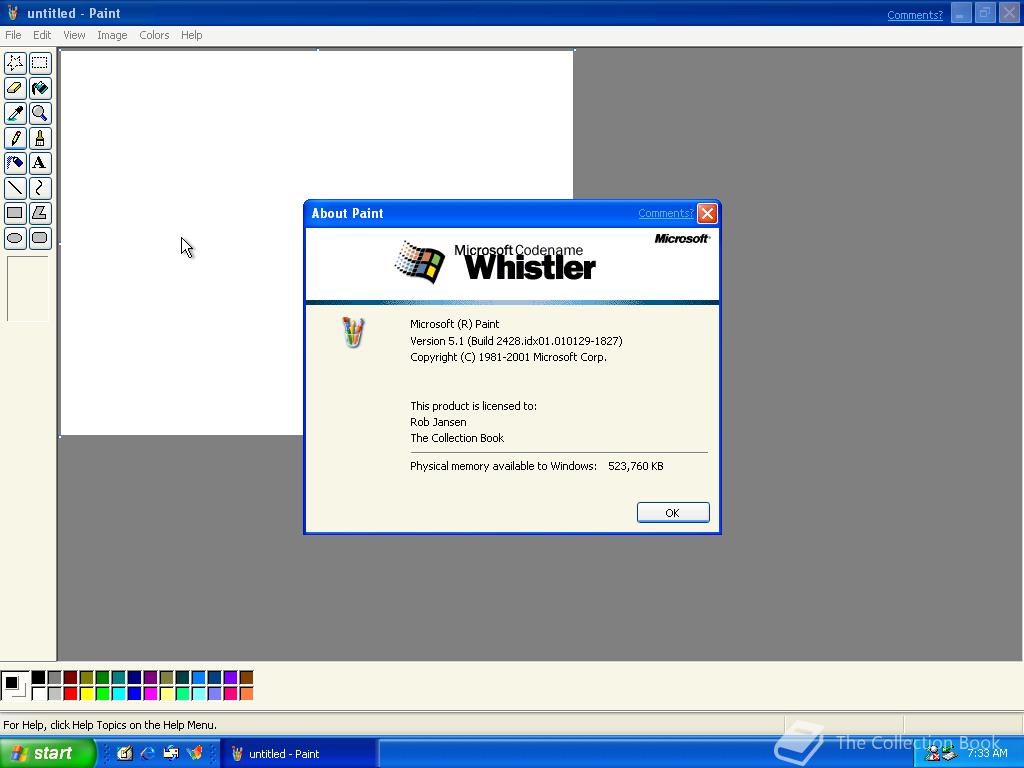The height and width of the screenshot is (768, 1024).
Task: Select the dark gray swatch
Action: coord(54,678)
